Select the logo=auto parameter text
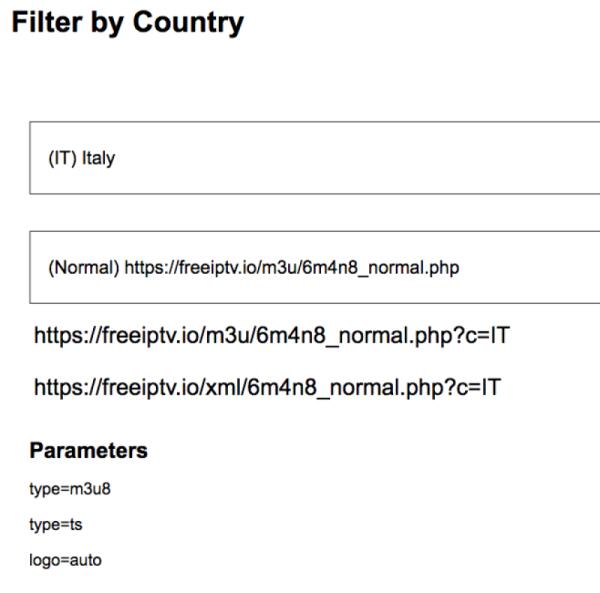This screenshot has height=593, width=600. (x=65, y=560)
